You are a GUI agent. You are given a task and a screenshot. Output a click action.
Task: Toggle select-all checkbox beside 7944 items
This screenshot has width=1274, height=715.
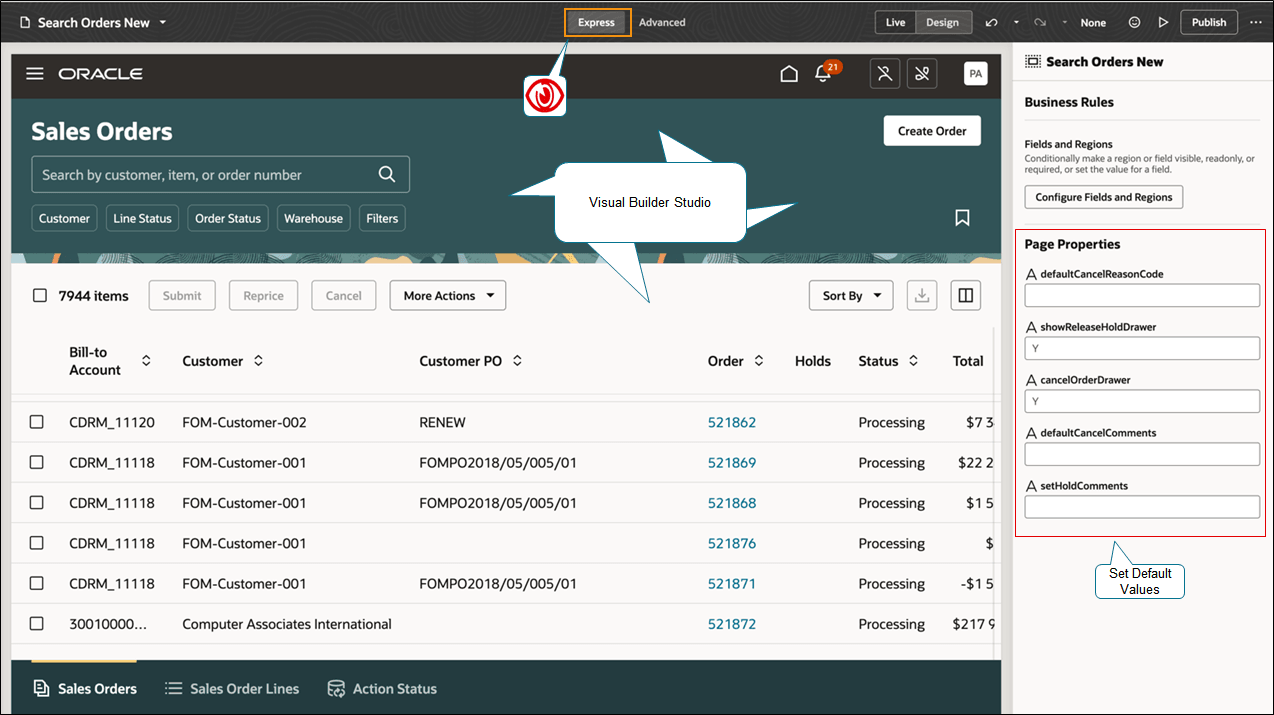pyautogui.click(x=40, y=296)
